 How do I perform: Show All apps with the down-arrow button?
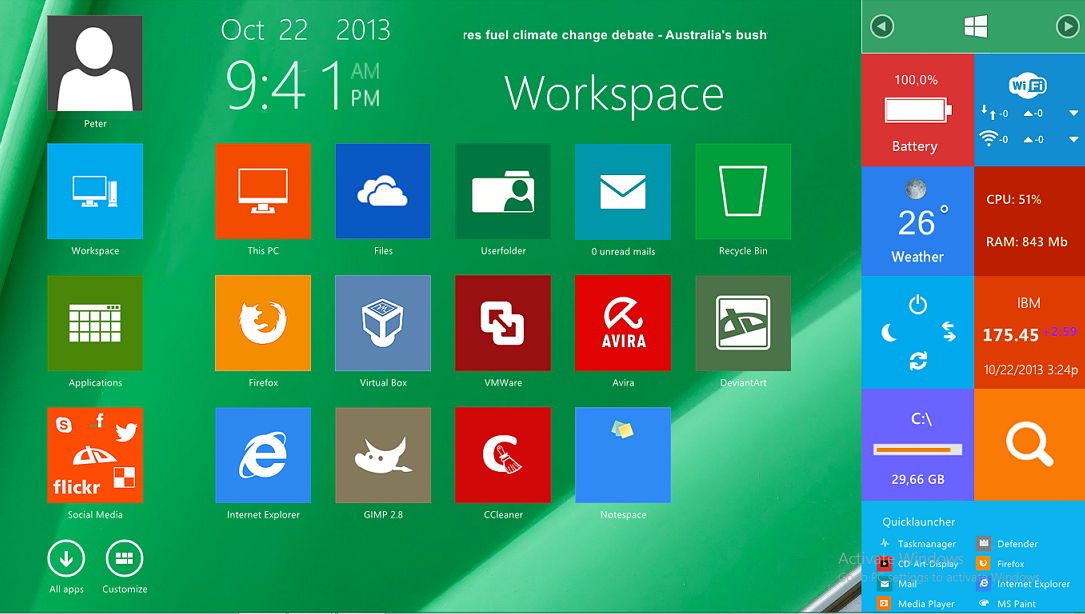pos(66,558)
